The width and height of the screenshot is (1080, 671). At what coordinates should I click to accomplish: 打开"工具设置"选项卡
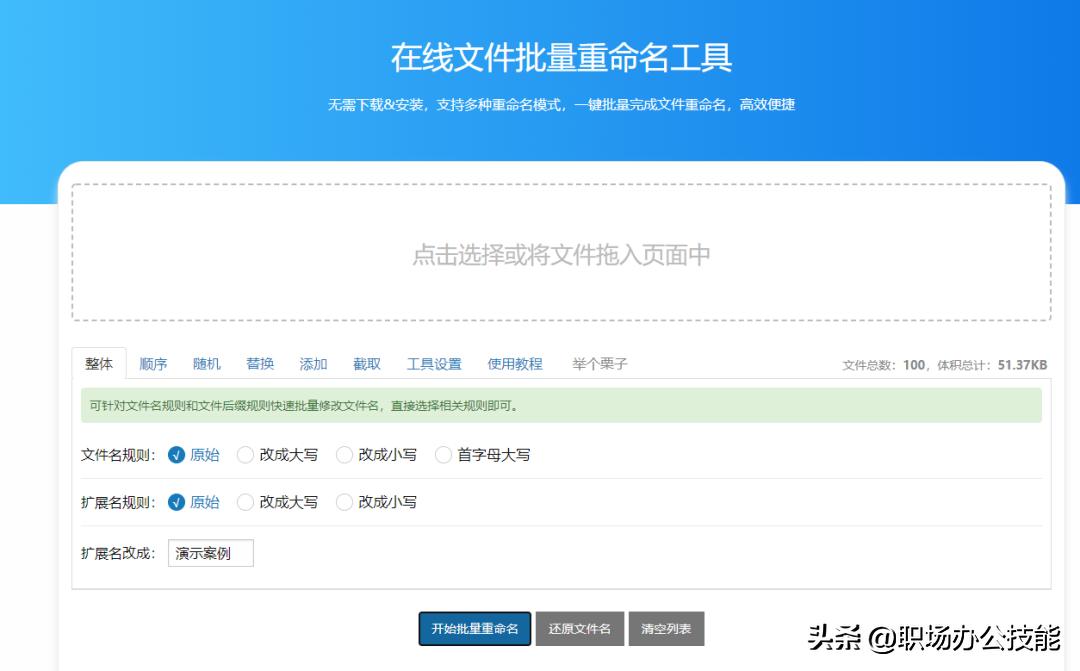coord(434,363)
